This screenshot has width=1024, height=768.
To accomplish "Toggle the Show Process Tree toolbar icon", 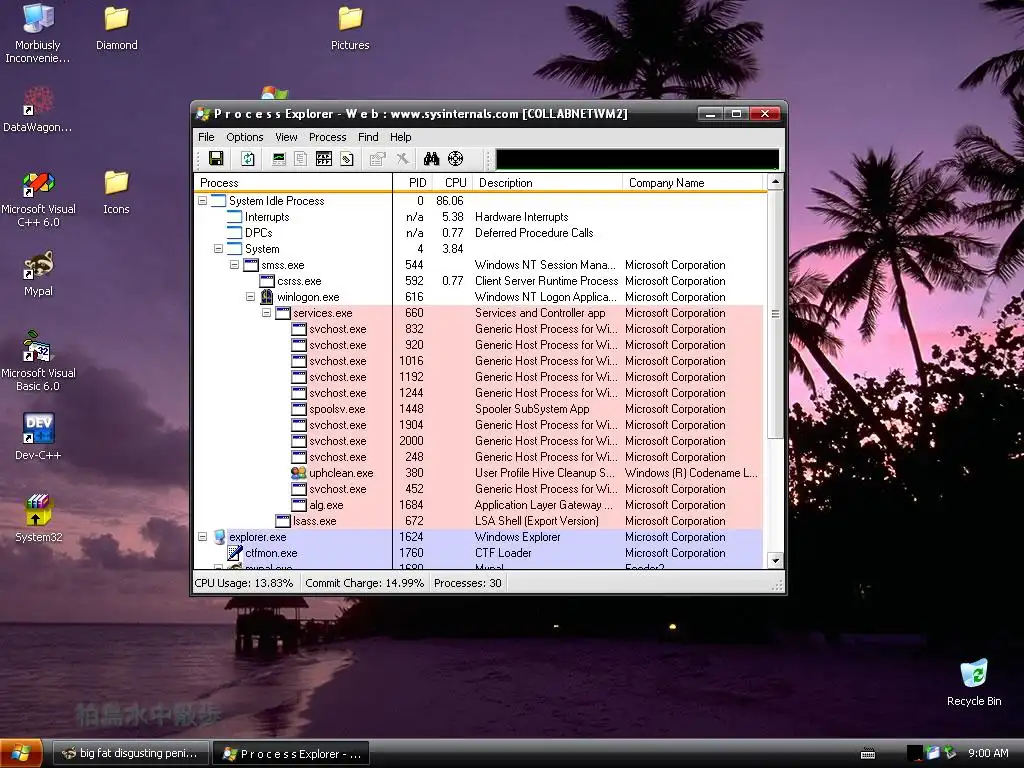I will (x=300, y=159).
